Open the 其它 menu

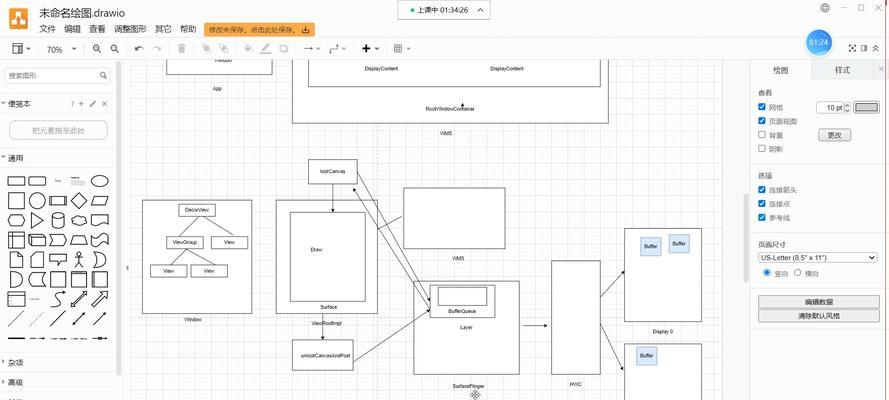163,29
